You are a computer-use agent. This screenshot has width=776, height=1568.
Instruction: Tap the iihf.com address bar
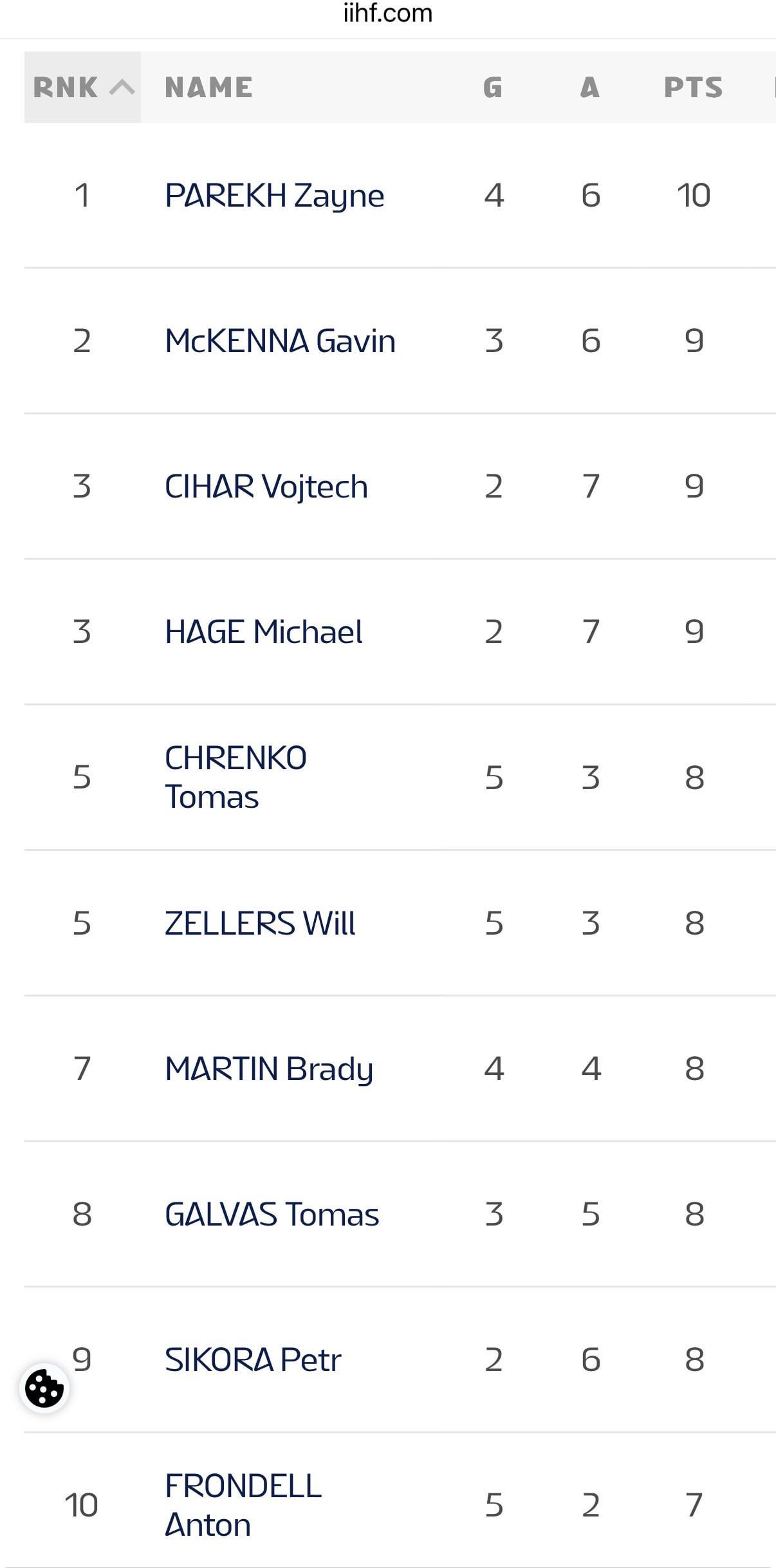click(388, 13)
